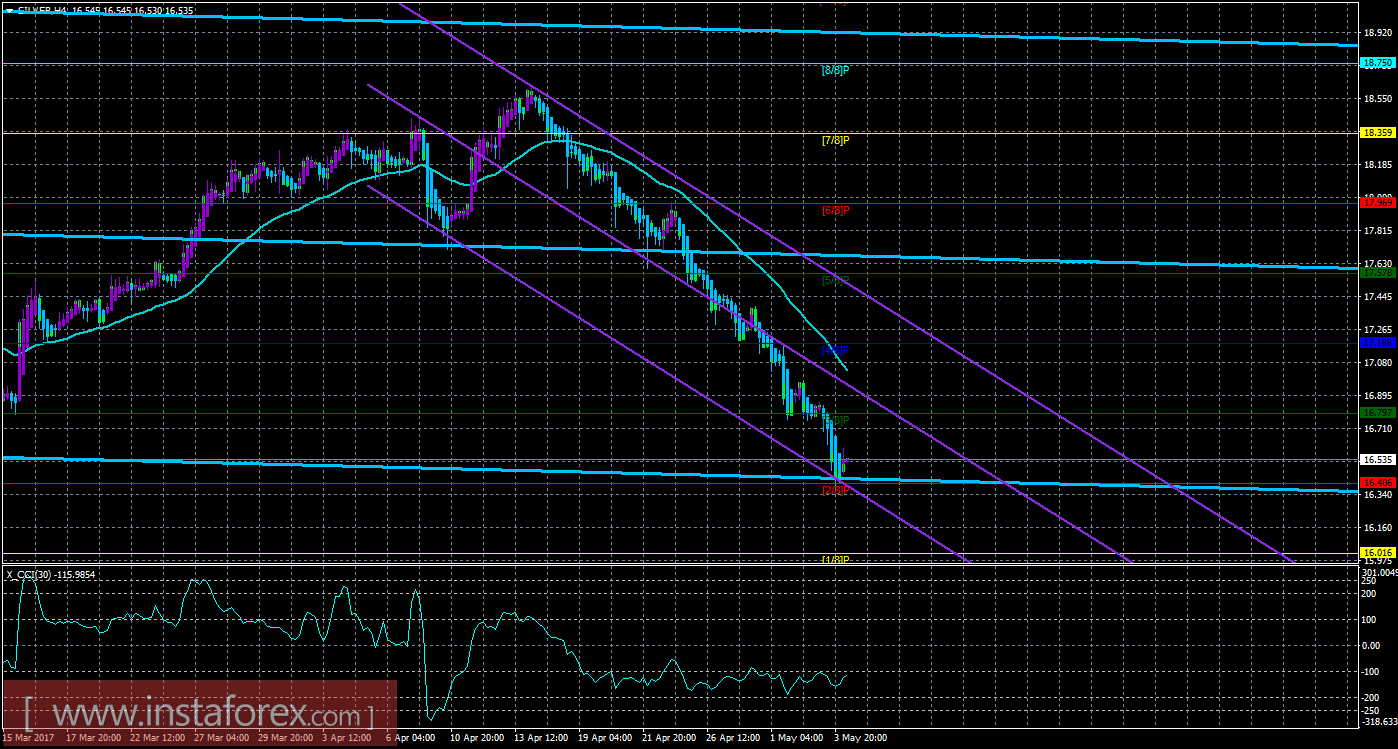Click the 17.445 price axis value

[x=1377, y=297]
